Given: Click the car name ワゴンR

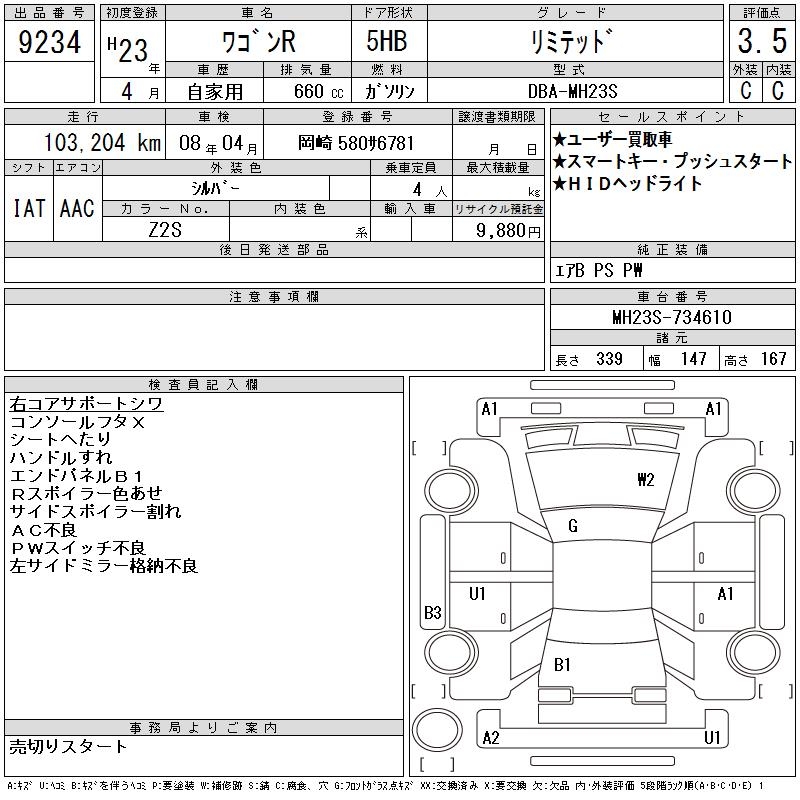Looking at the screenshot, I should (x=259, y=42).
